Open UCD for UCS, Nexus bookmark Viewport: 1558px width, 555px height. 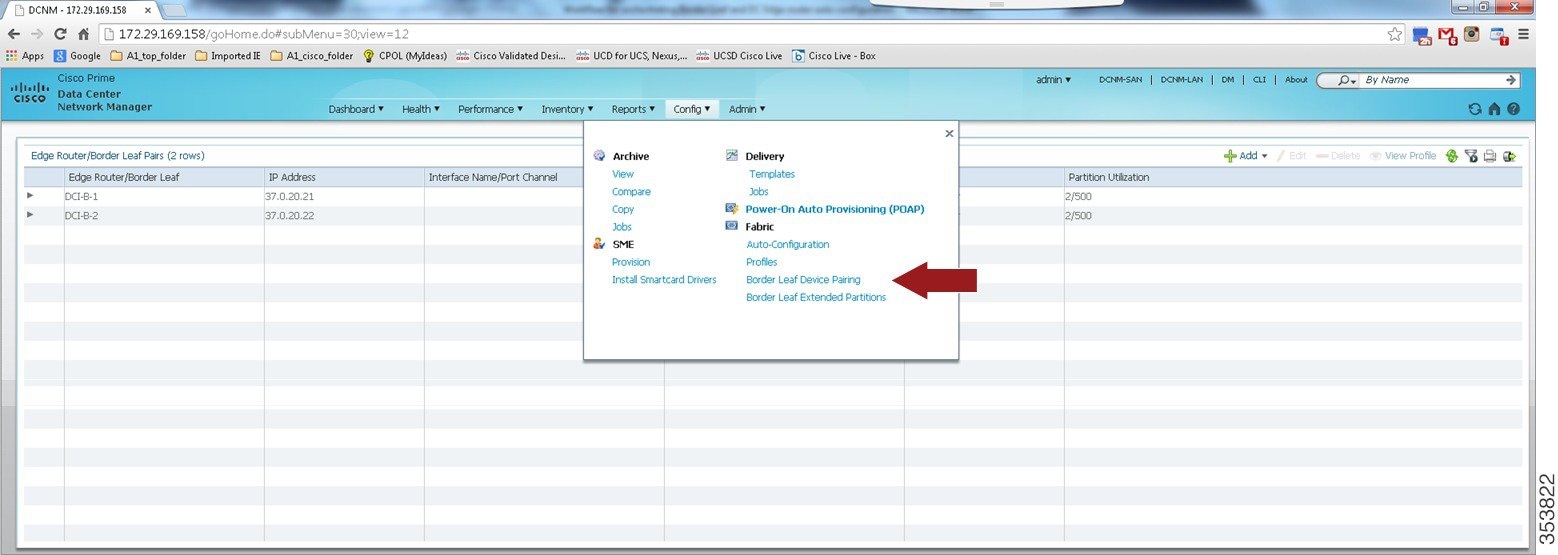(x=632, y=56)
